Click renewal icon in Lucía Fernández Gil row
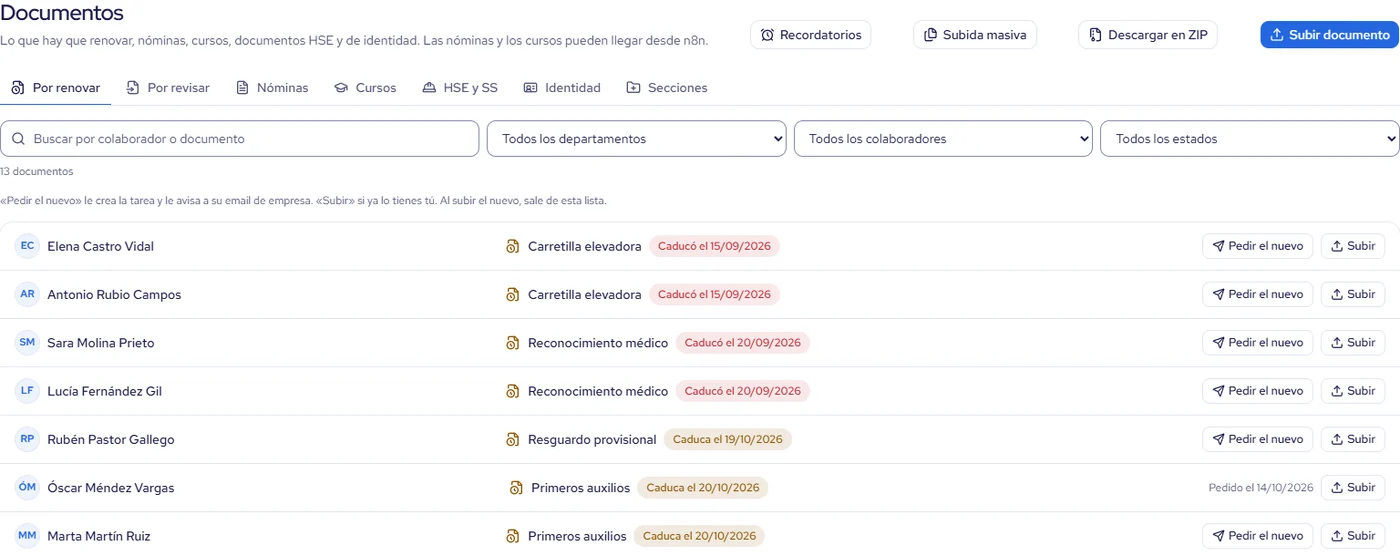 click(513, 391)
